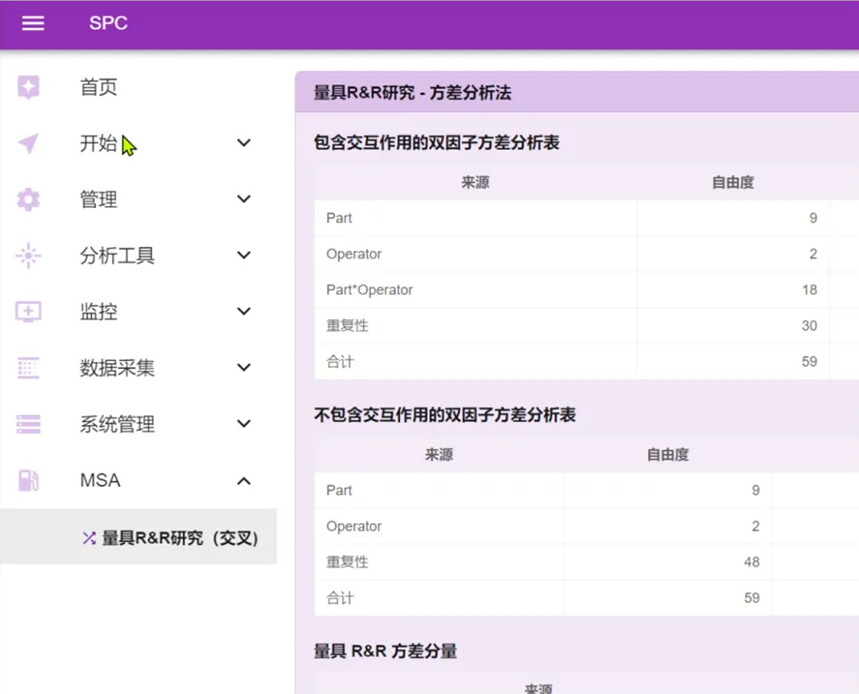This screenshot has width=859, height=694.
Task: Click the degrees of freedom value 48
Action: click(x=752, y=562)
